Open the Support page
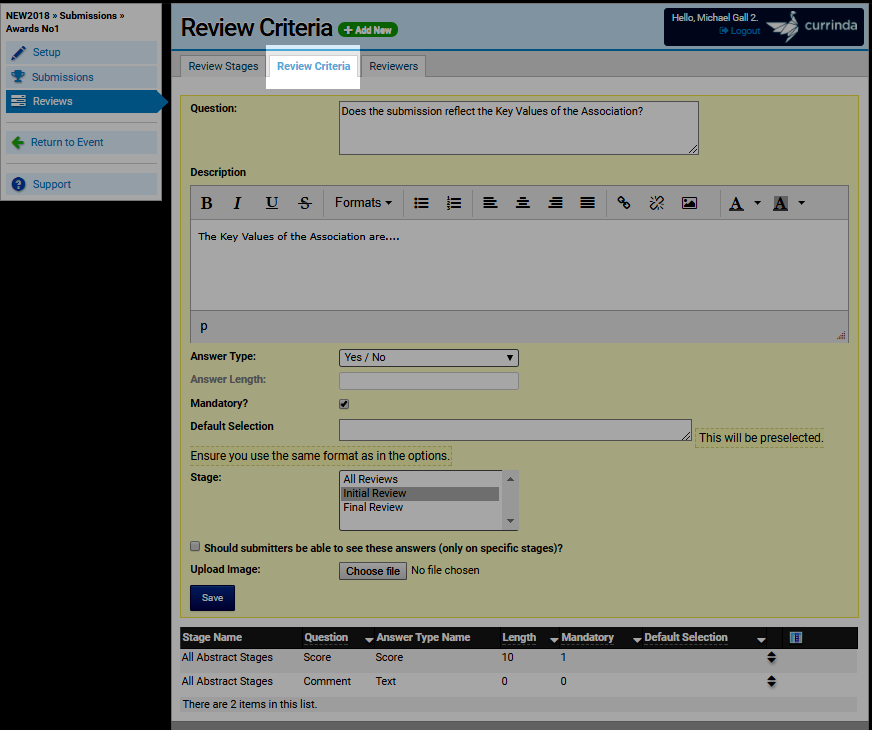Viewport: 872px width, 730px height. tap(82, 184)
